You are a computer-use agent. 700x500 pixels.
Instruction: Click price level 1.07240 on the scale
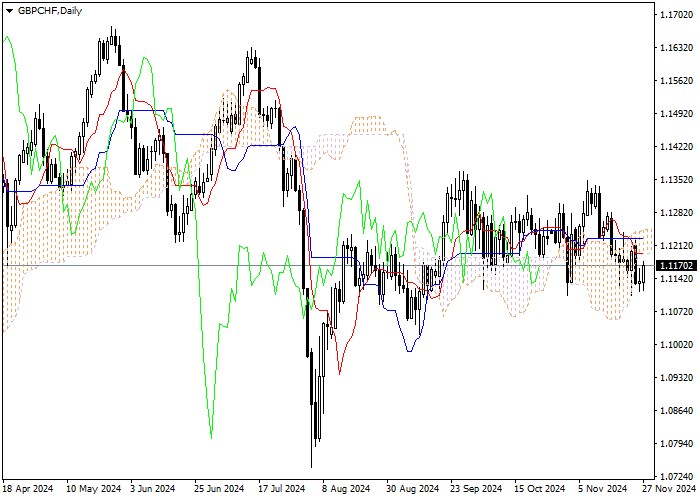[x=676, y=477]
